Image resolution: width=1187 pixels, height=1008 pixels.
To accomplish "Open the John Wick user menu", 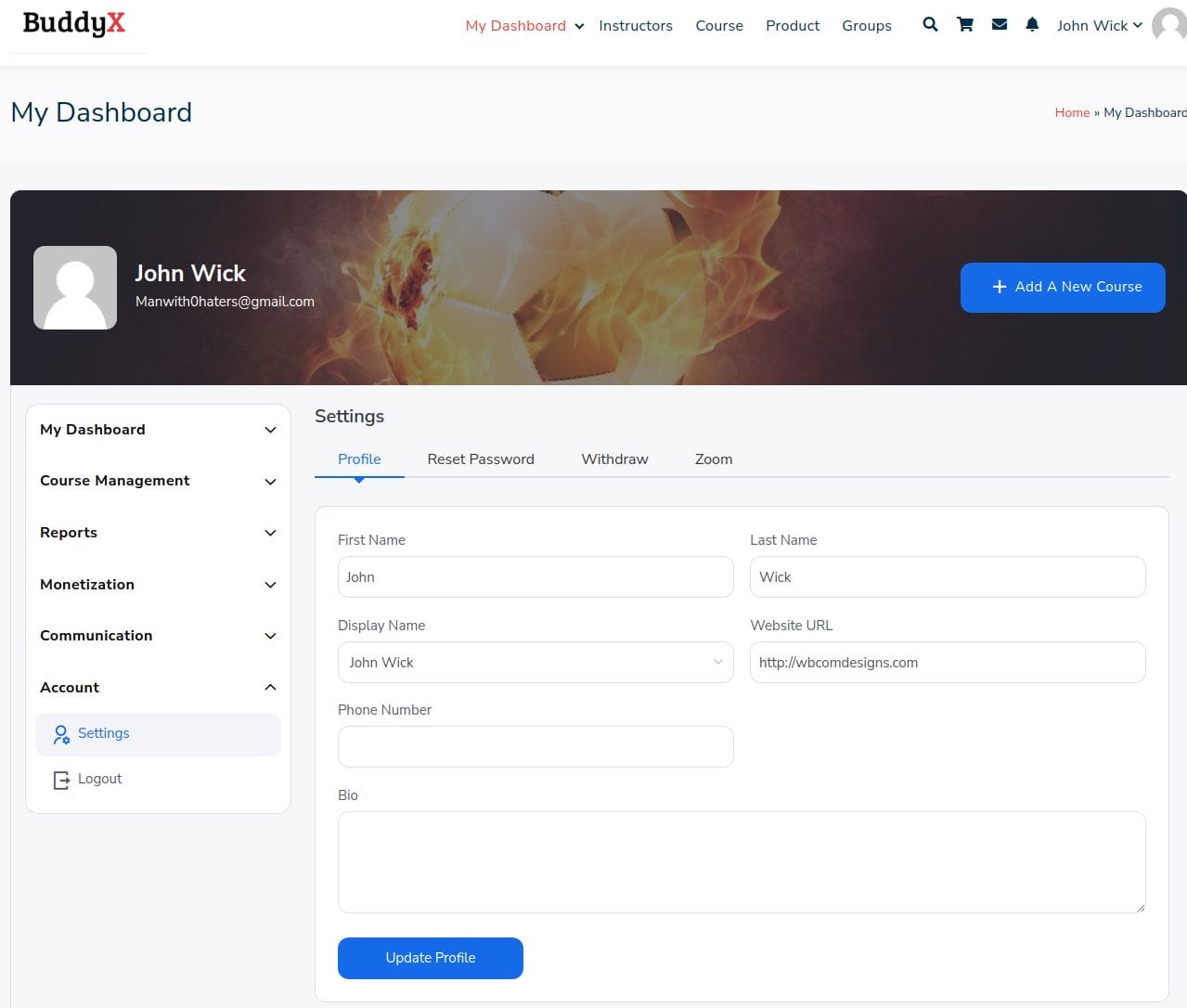I will (1099, 26).
